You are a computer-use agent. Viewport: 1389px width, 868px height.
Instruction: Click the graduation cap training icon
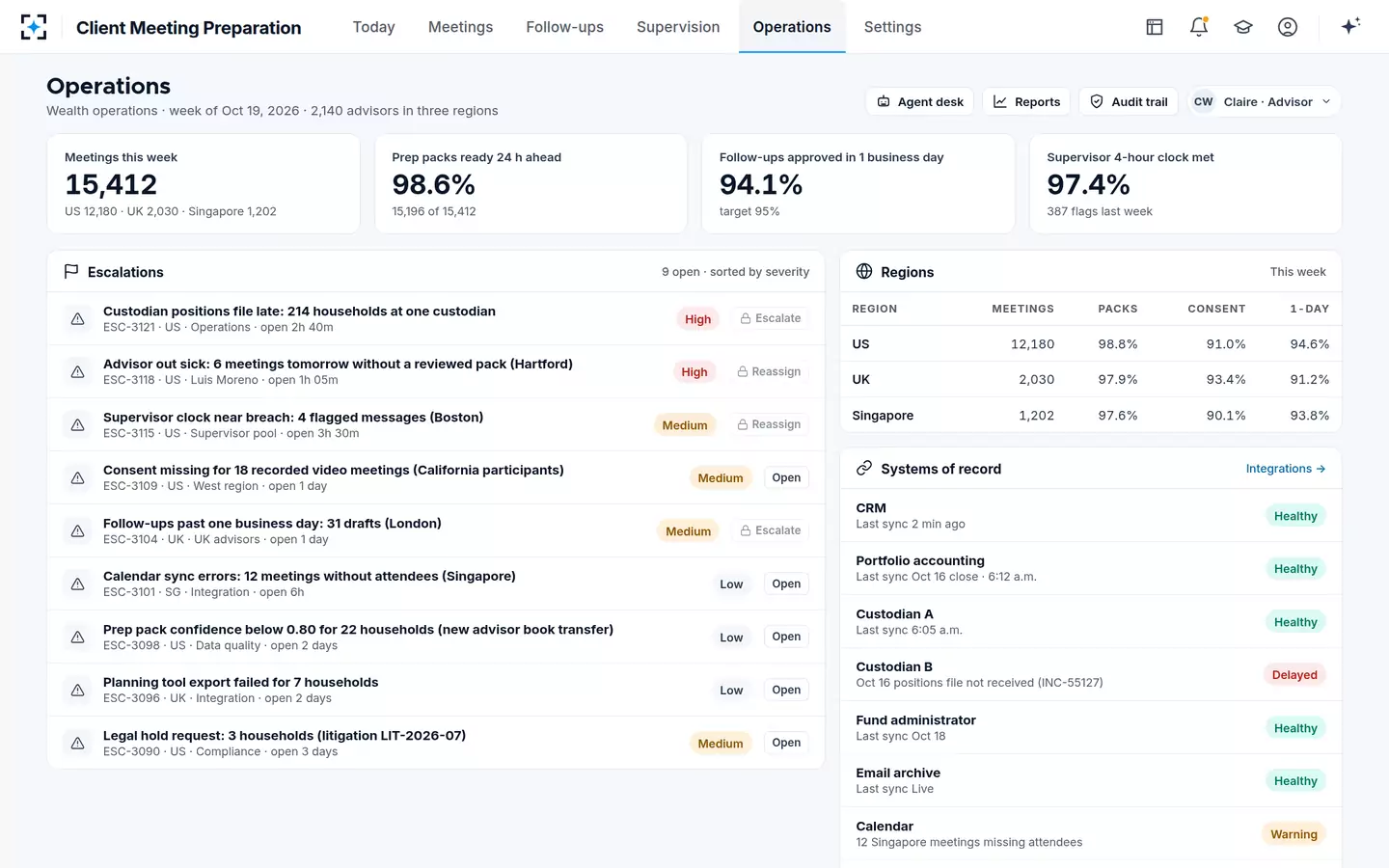pyautogui.click(x=1243, y=27)
